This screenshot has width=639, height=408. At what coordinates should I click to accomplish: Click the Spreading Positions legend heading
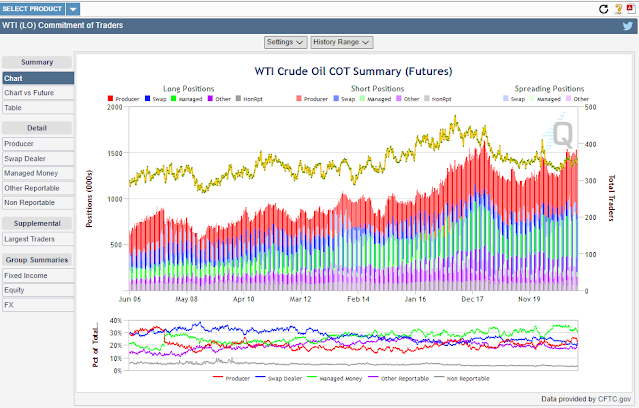549,88
